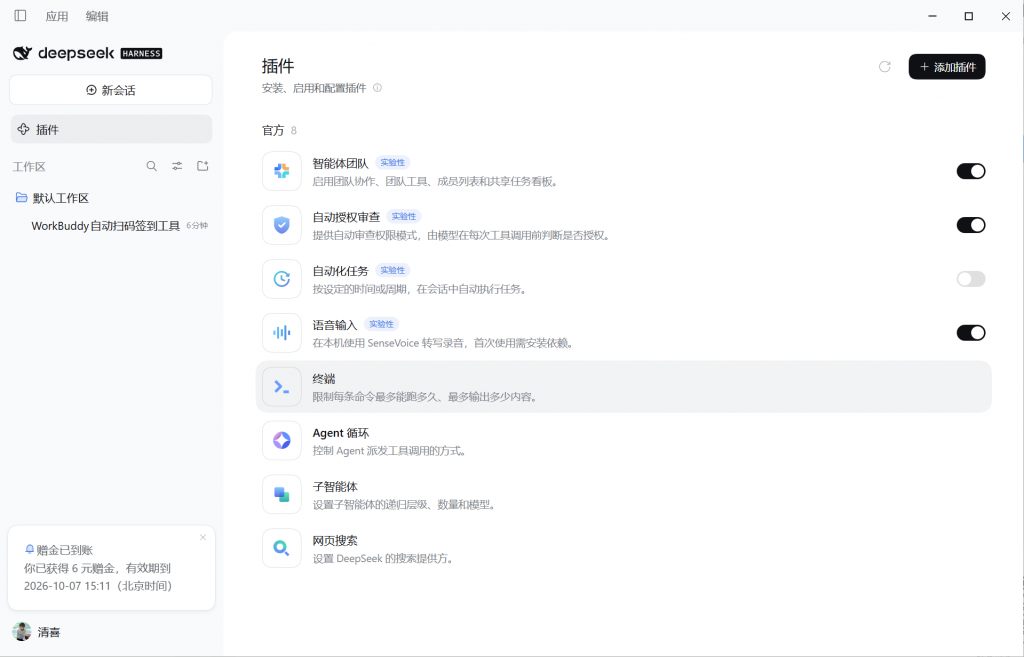Open the 子智能体 plugin icon
Viewport: 1024px width, 657px height.
[x=281, y=494]
